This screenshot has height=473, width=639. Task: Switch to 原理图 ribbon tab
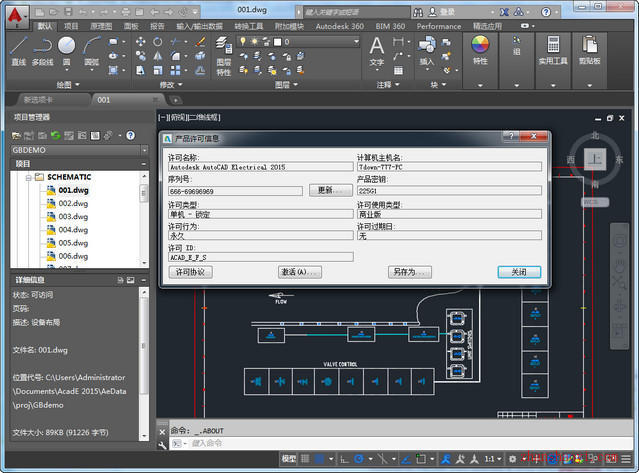click(101, 26)
